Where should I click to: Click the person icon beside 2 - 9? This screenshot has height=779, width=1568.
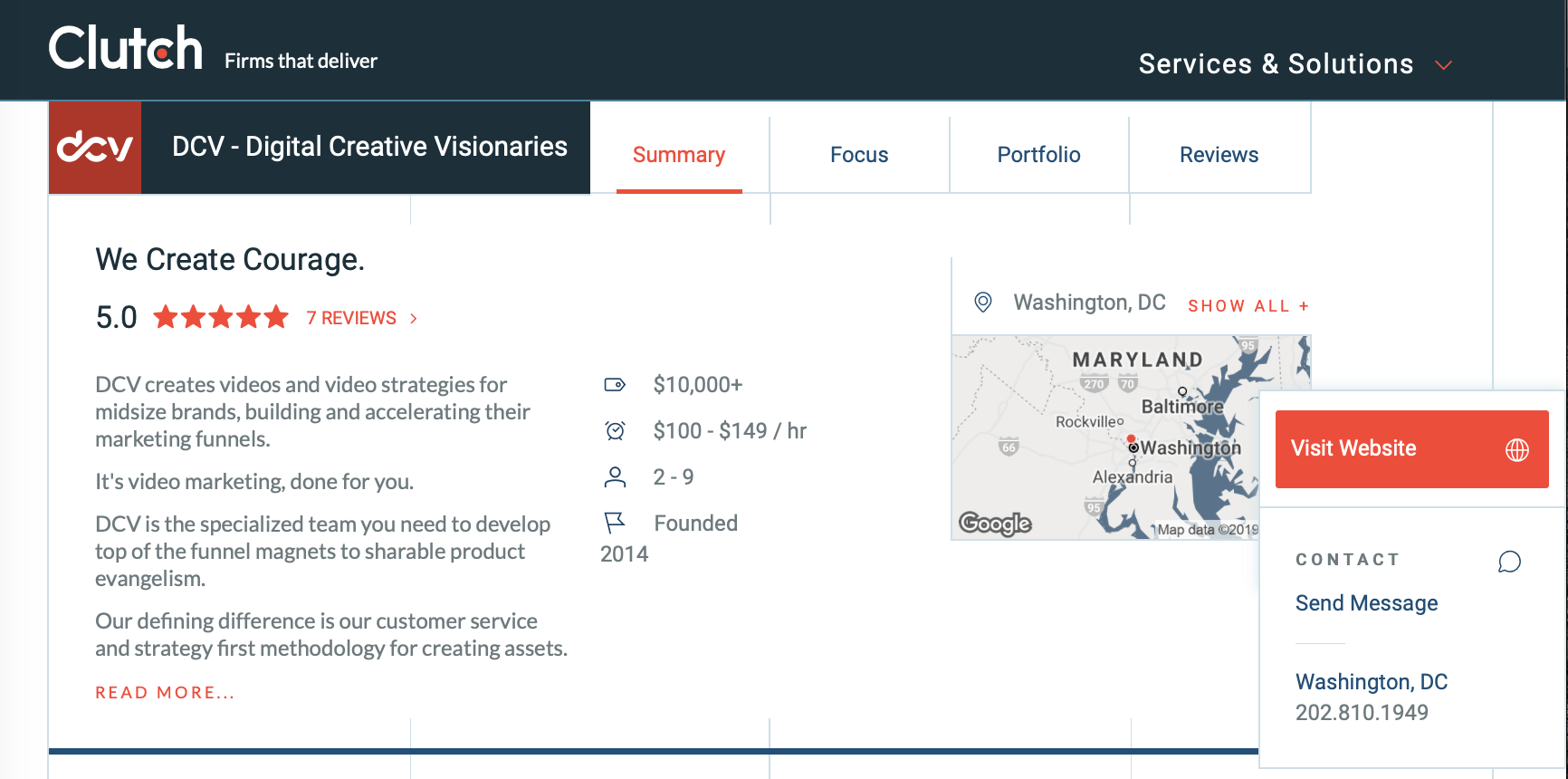point(616,477)
